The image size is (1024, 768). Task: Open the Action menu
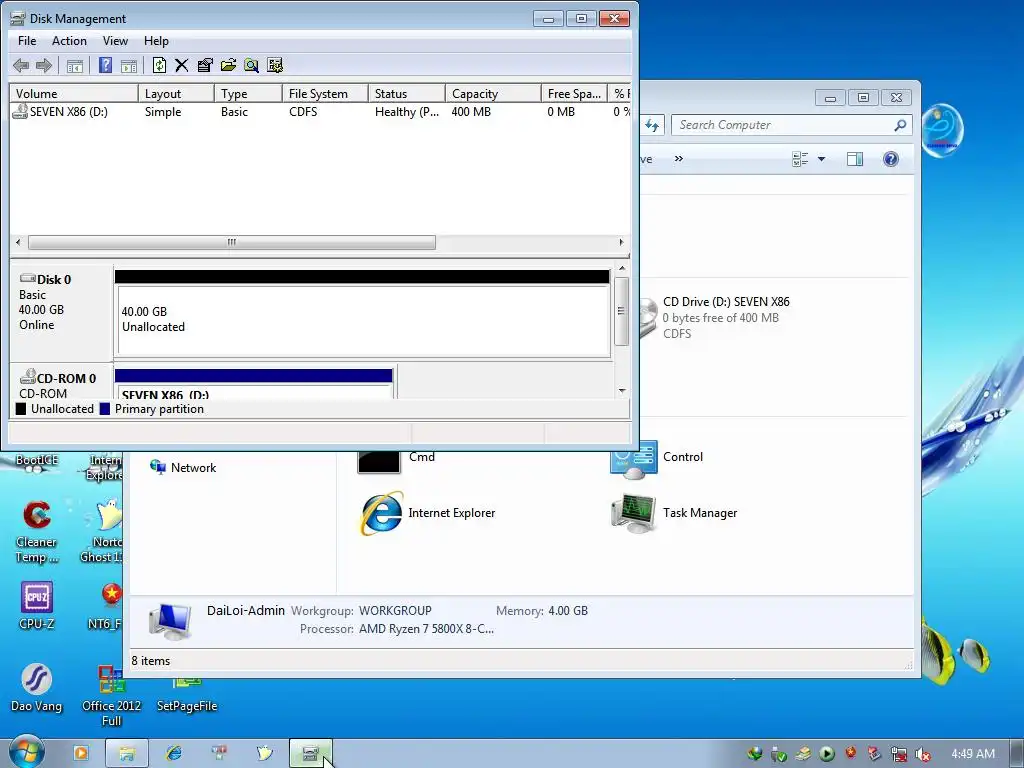pyautogui.click(x=69, y=40)
